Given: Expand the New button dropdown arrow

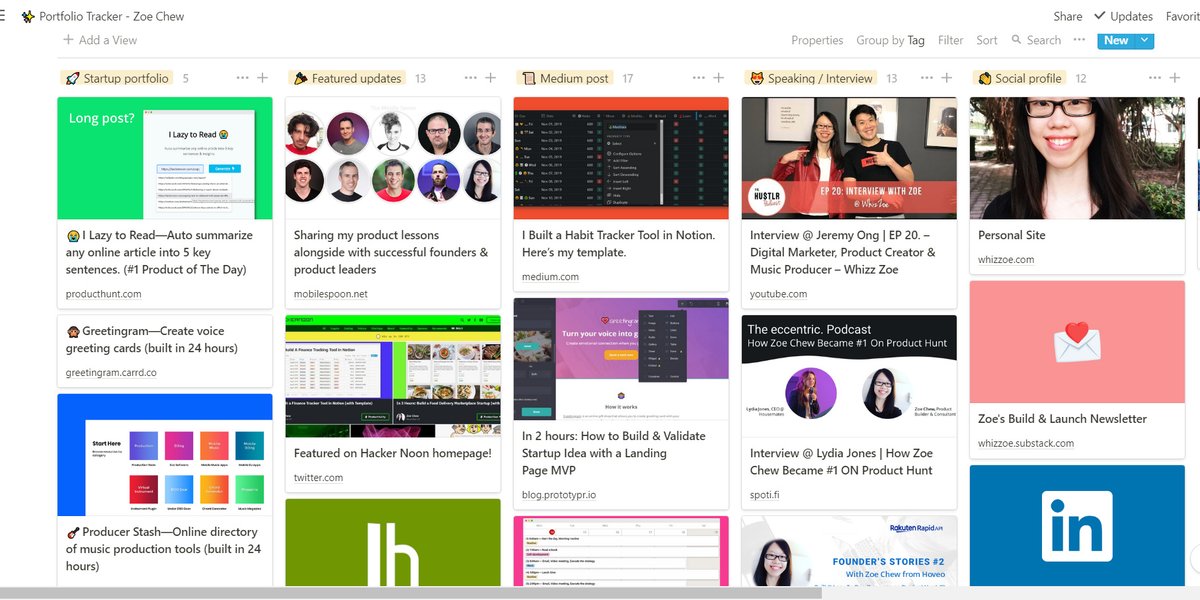Looking at the screenshot, I should (1144, 40).
